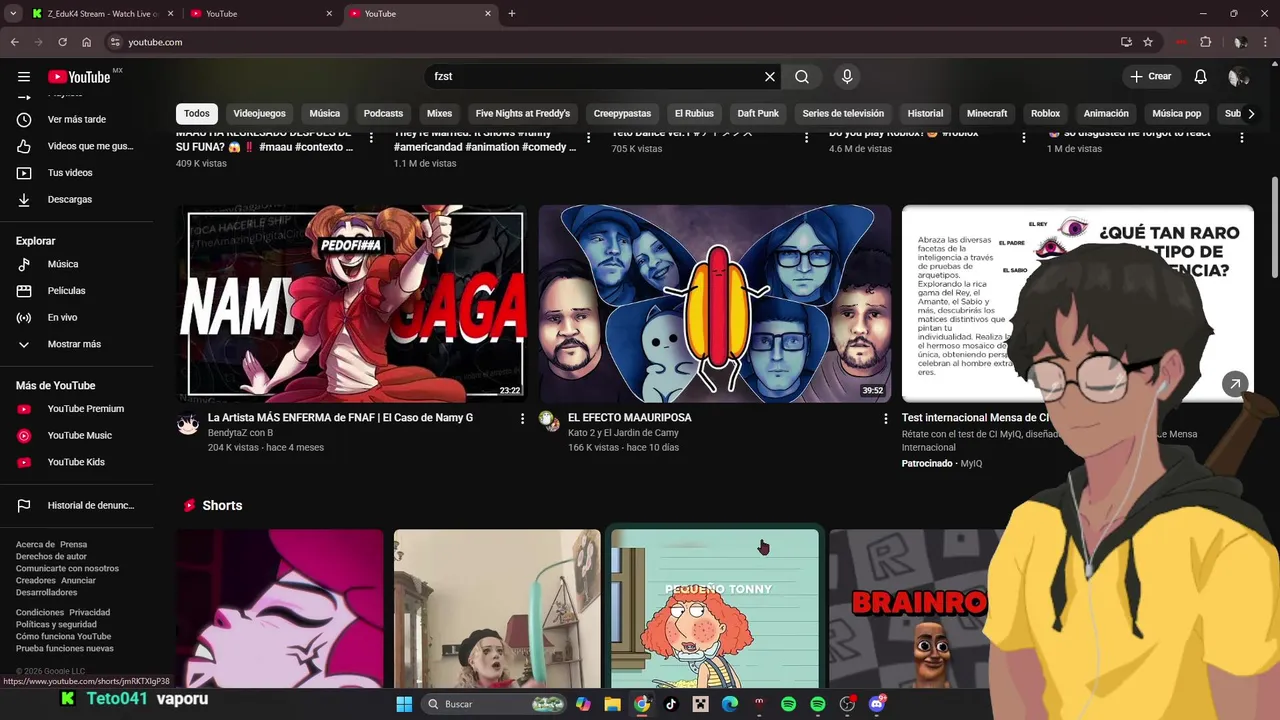This screenshot has width=1280, height=720.
Task: Go to Chrome home page button
Action: [x=86, y=42]
